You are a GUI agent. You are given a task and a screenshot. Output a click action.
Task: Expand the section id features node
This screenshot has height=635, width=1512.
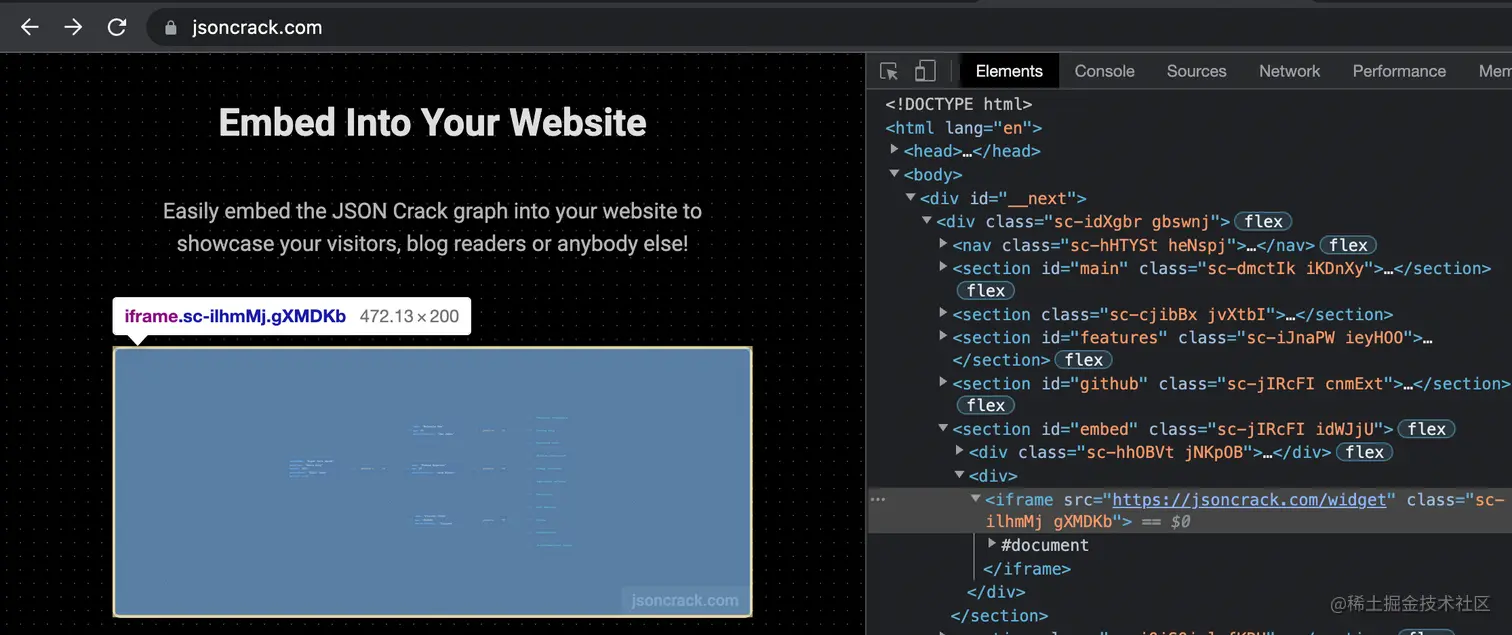coord(943,336)
